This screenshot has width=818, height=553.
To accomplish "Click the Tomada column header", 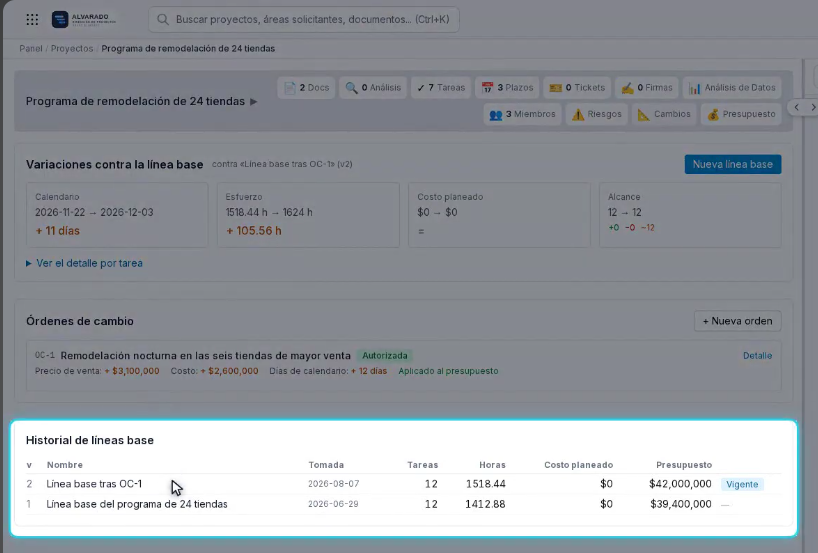I will coord(326,465).
